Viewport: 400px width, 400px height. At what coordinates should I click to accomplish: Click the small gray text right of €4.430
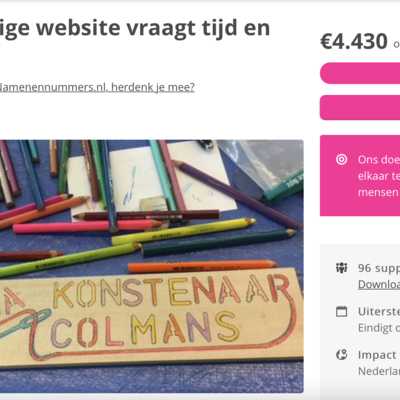397,44
